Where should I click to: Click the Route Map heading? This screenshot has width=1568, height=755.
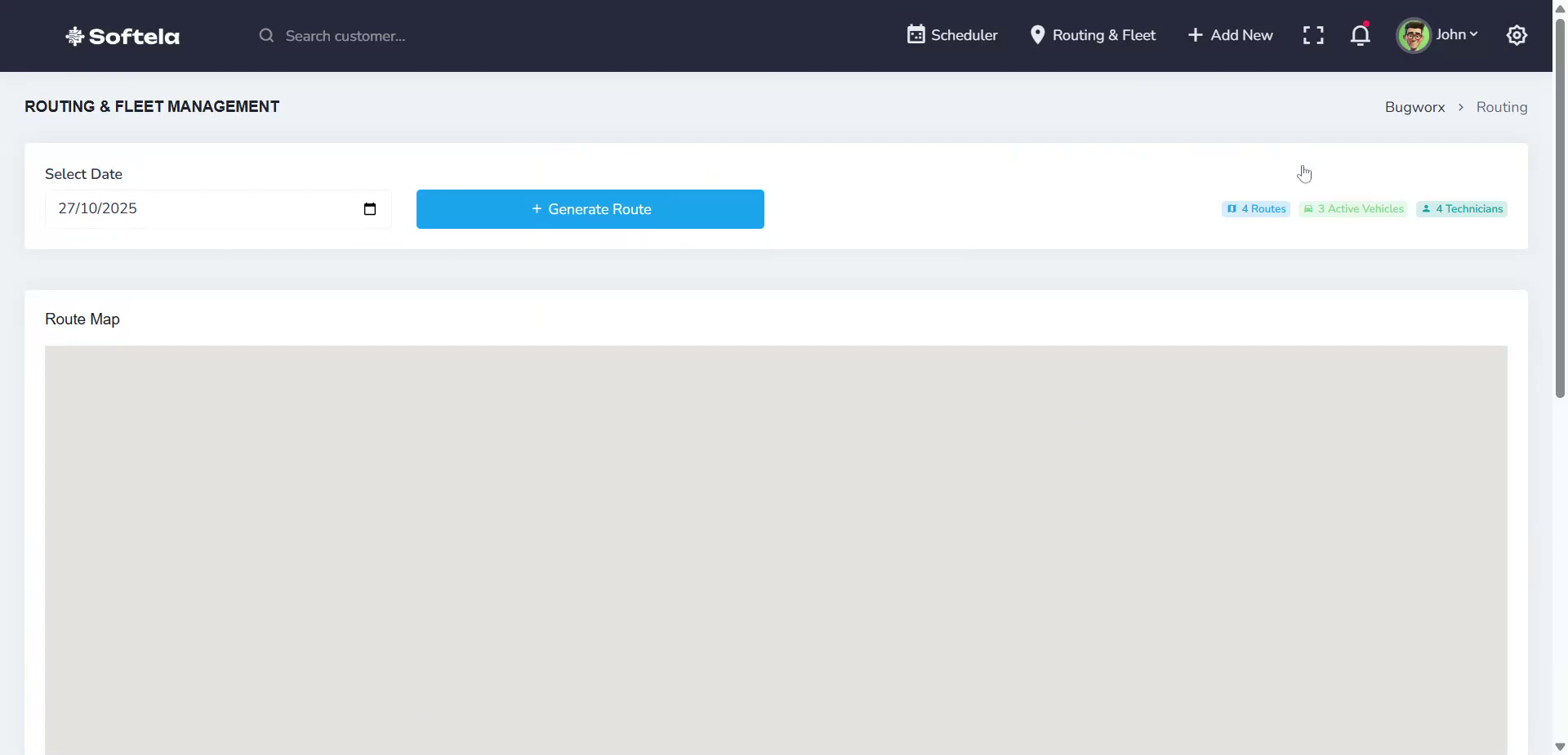point(82,319)
